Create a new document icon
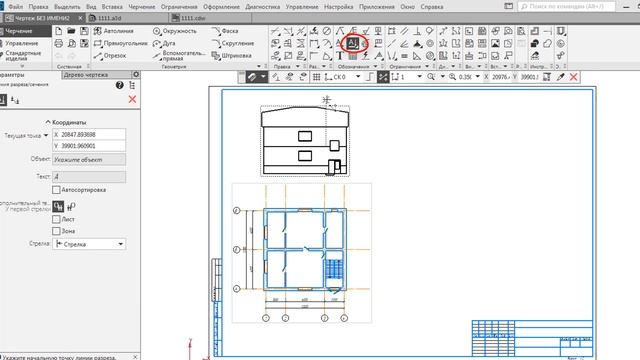640x360 pixels. [58, 31]
